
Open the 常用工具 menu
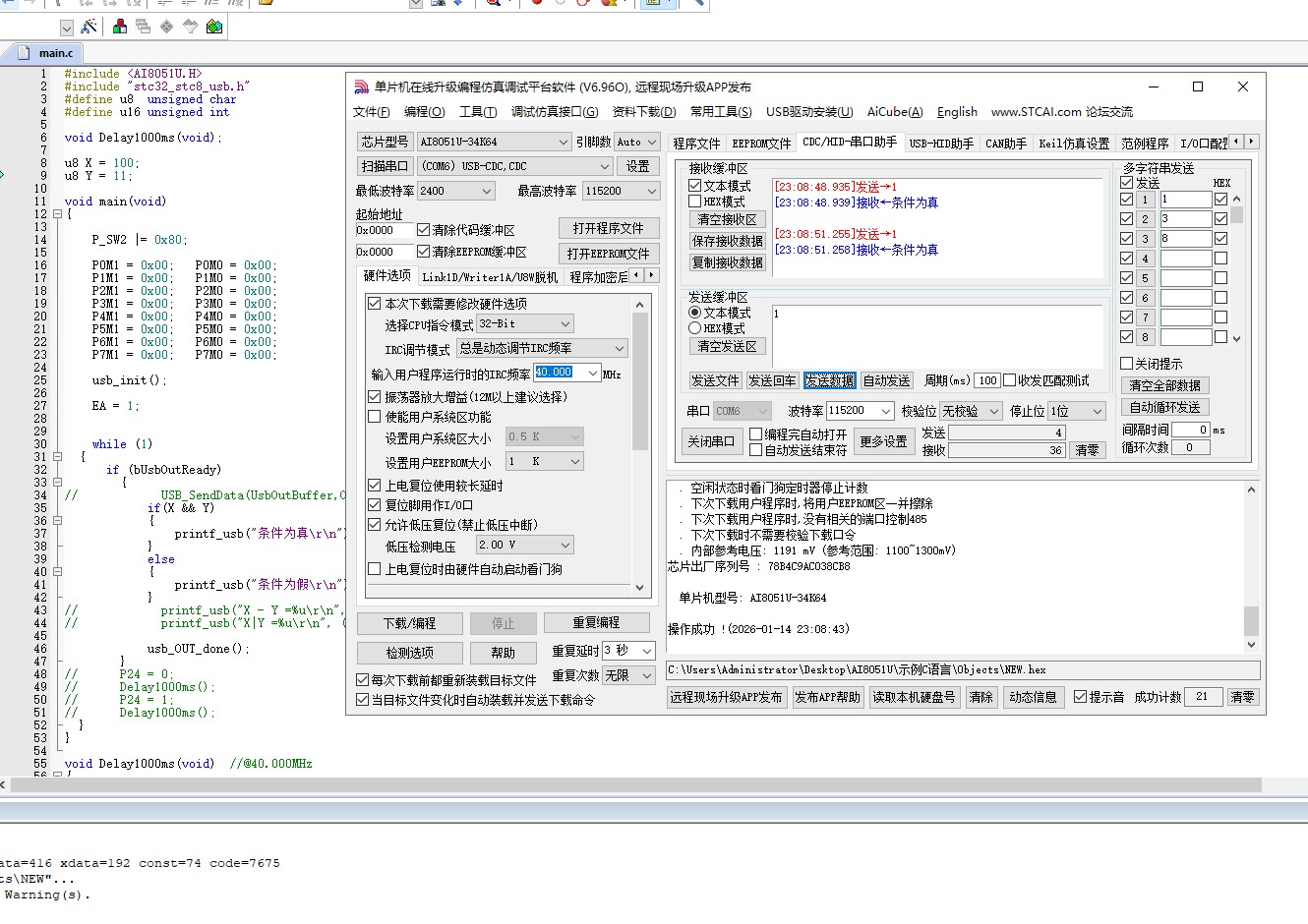720,112
